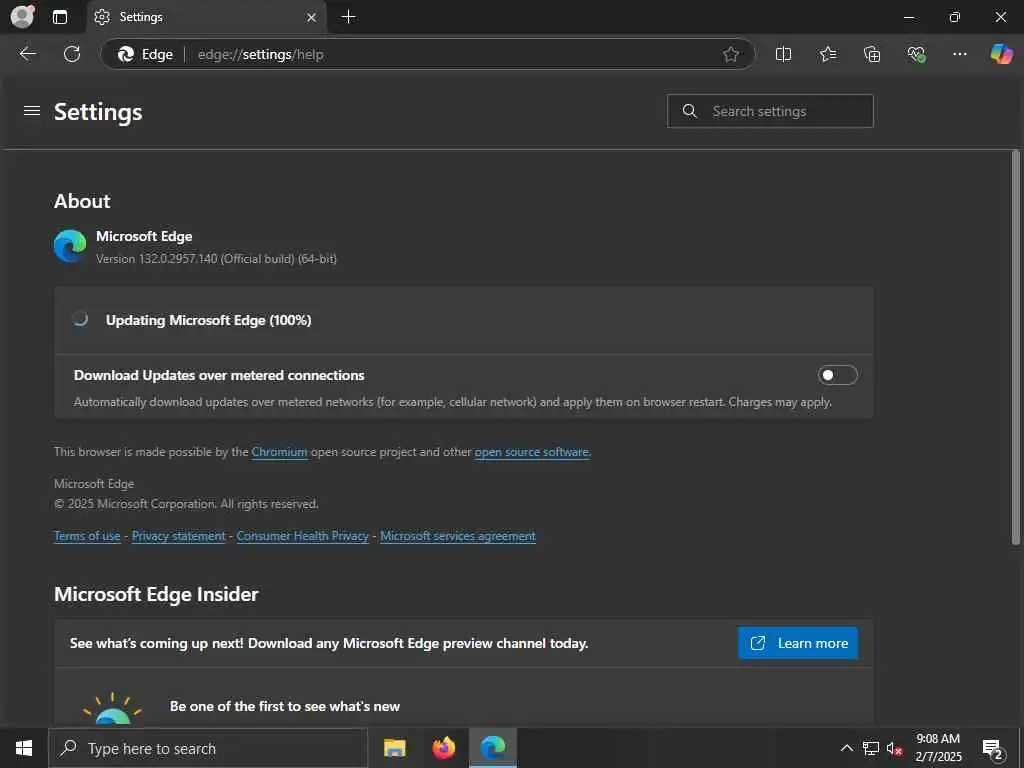Toggle Download Updates over metered connections

point(837,375)
